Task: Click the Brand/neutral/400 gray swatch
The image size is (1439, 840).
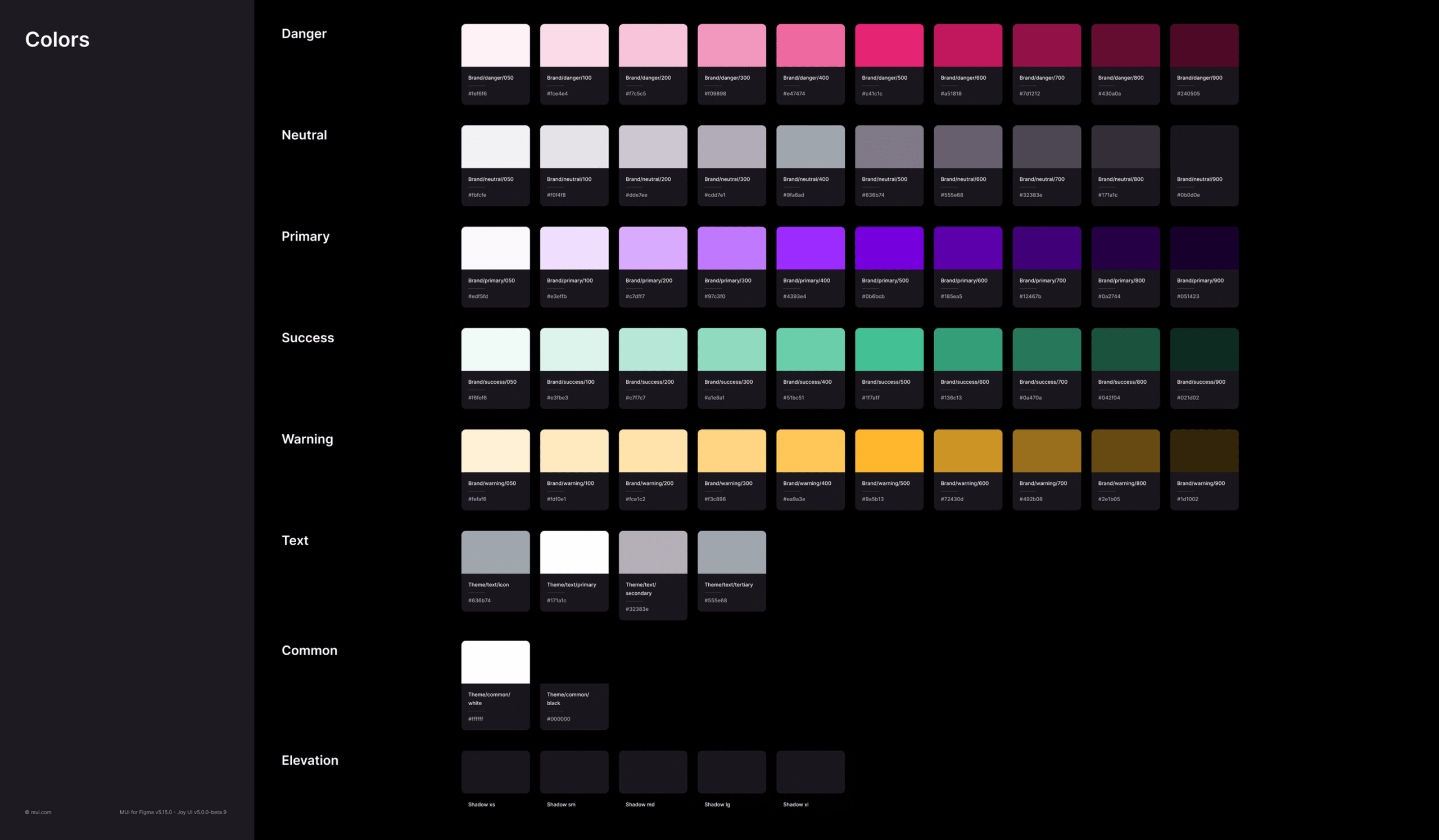Action: [810, 147]
